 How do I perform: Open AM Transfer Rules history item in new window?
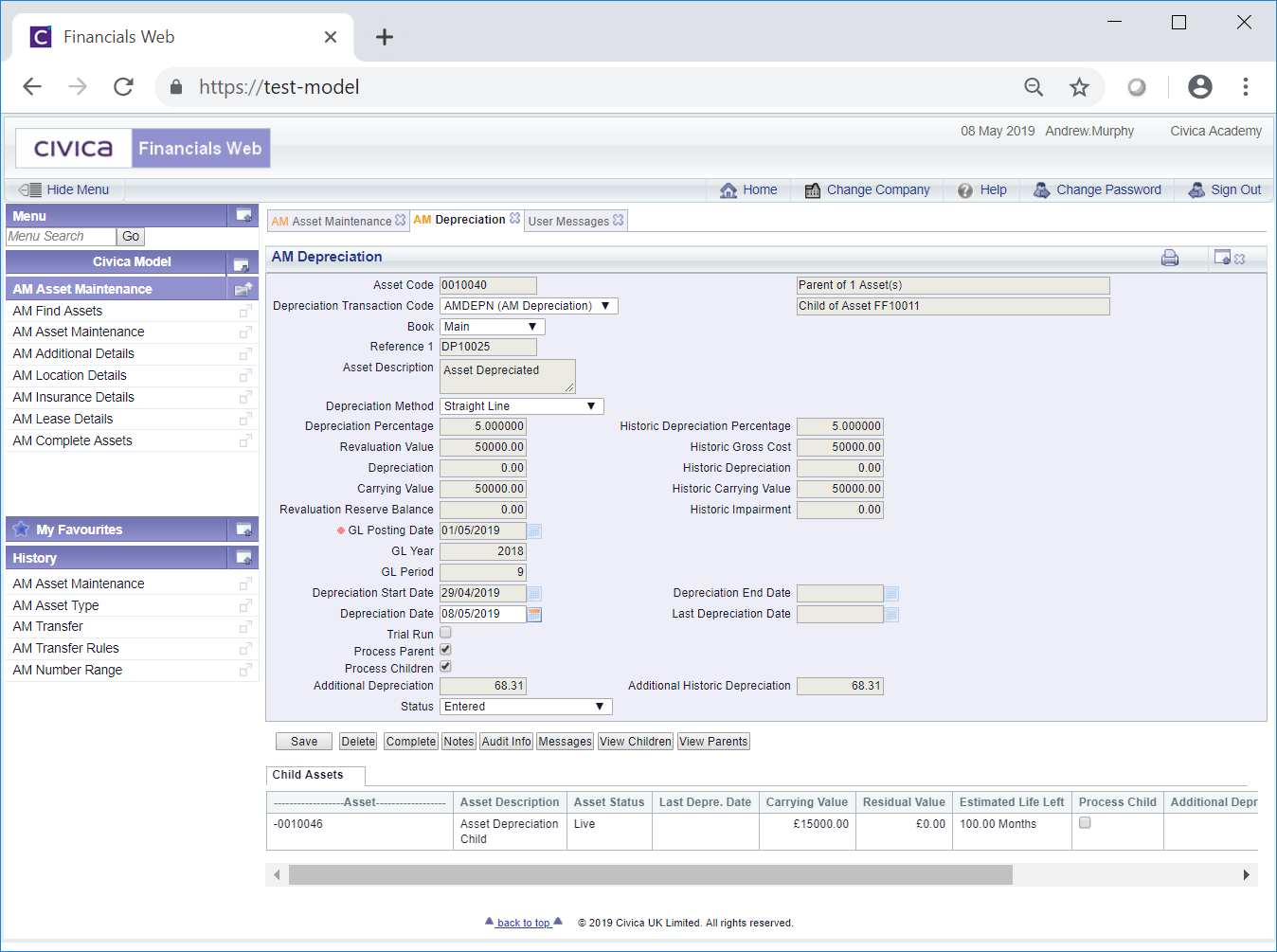tap(245, 649)
